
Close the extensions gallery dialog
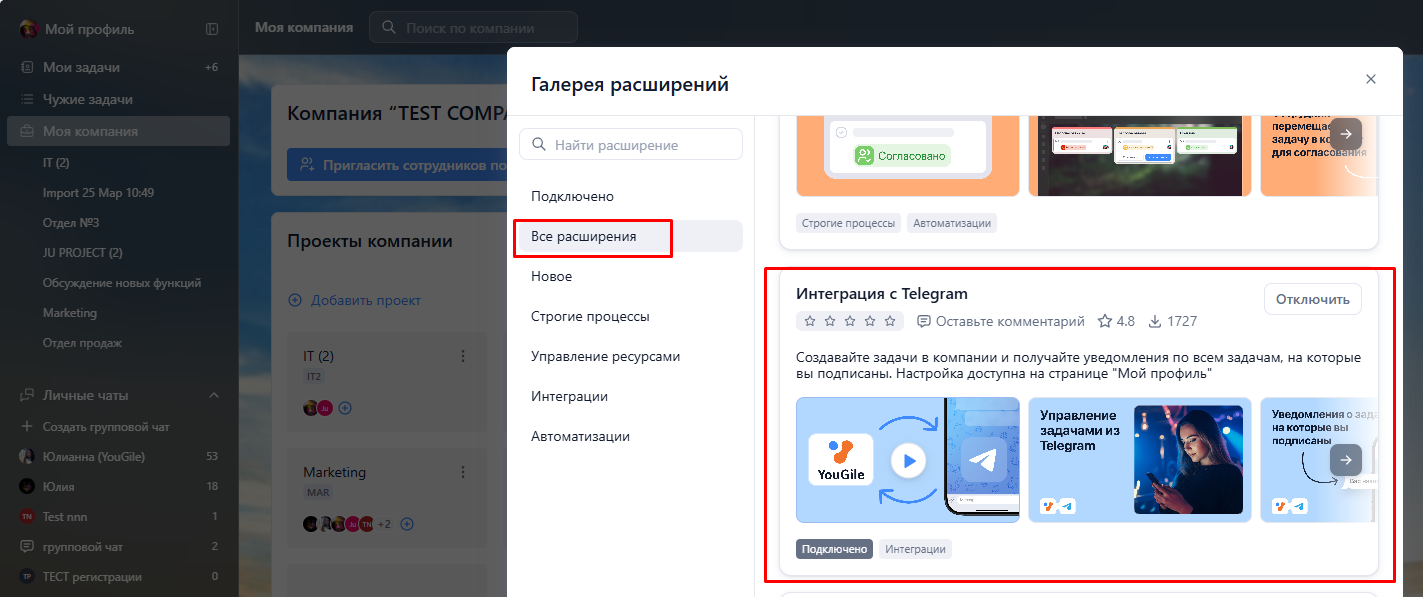click(x=1371, y=79)
